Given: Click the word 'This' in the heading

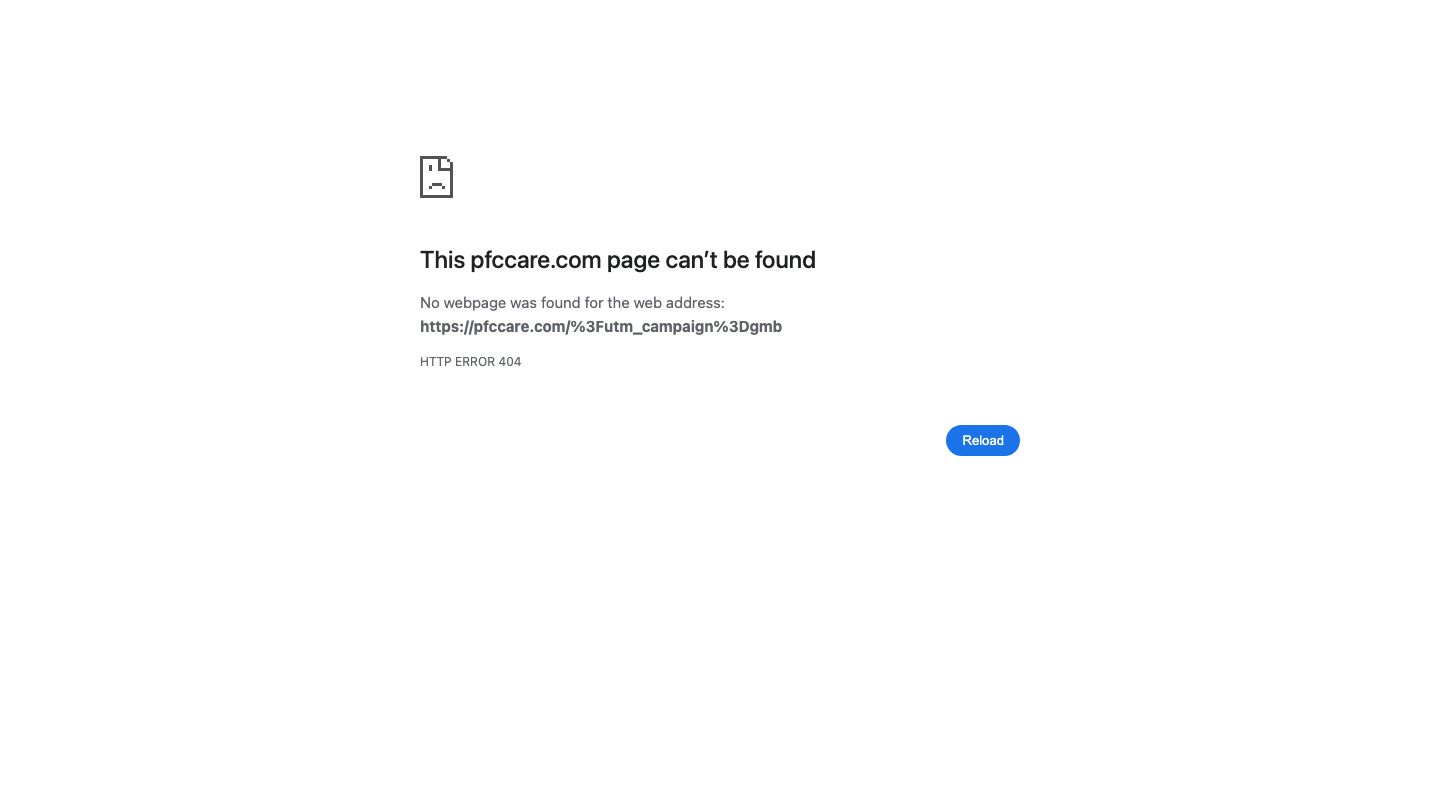Looking at the screenshot, I should [442, 260].
